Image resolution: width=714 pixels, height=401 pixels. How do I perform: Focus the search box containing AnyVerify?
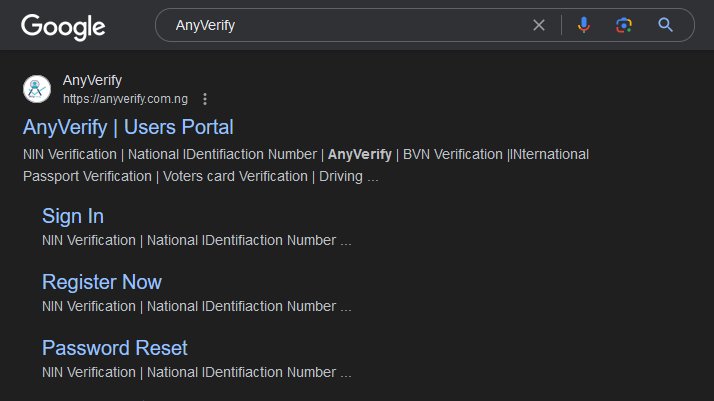click(340, 25)
